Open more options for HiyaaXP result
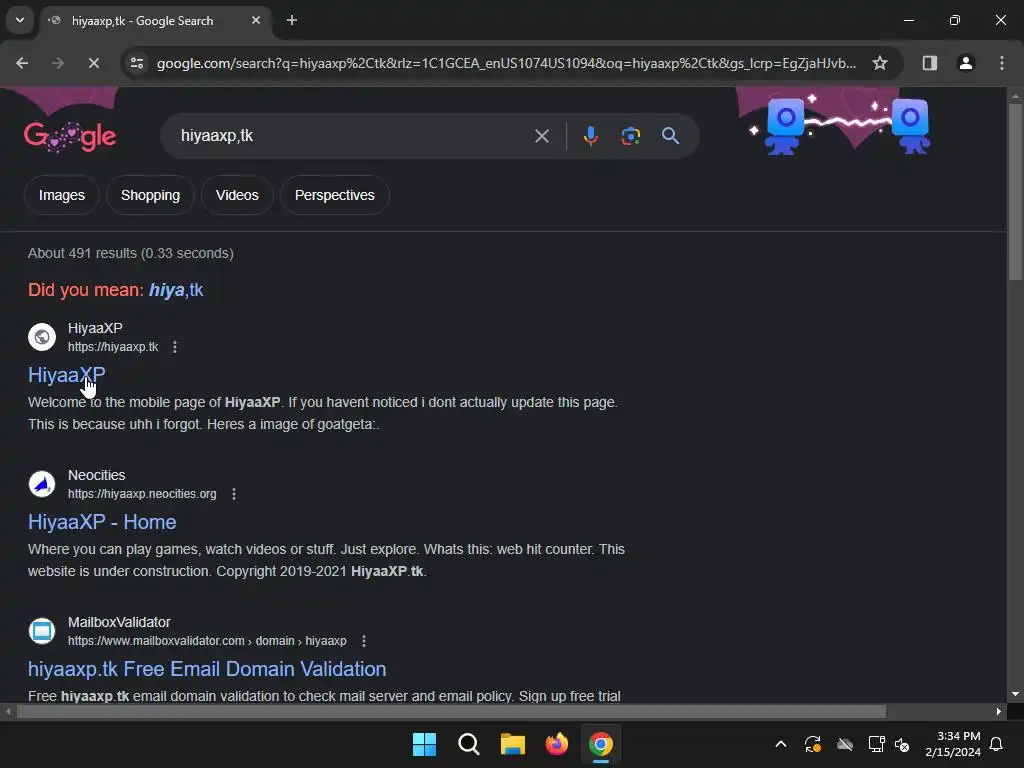 [174, 347]
